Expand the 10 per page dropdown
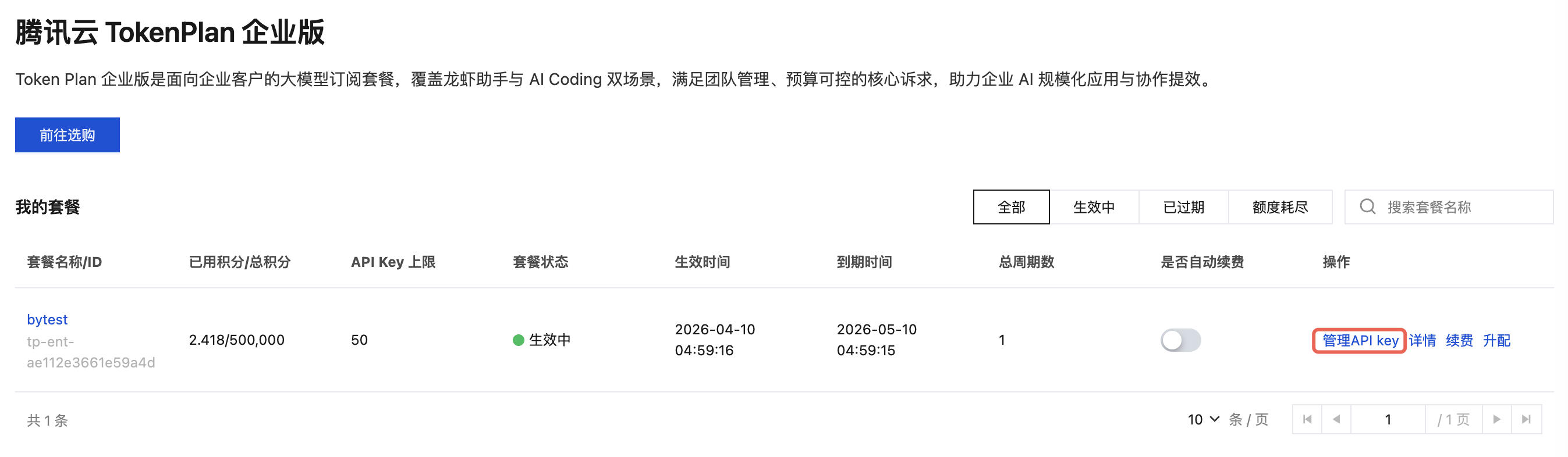The image size is (1568, 457). pyautogui.click(x=1204, y=419)
